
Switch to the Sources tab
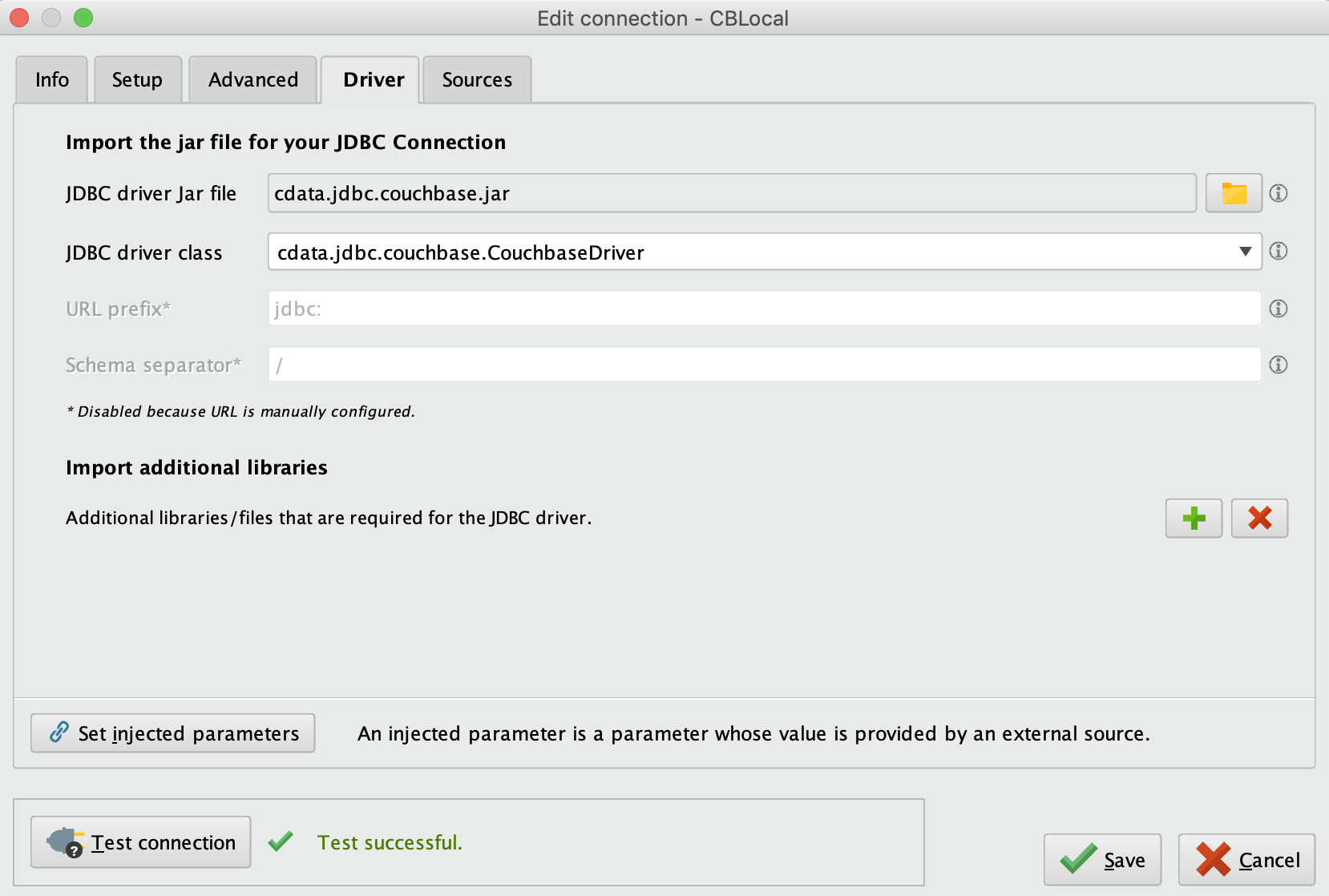(476, 79)
